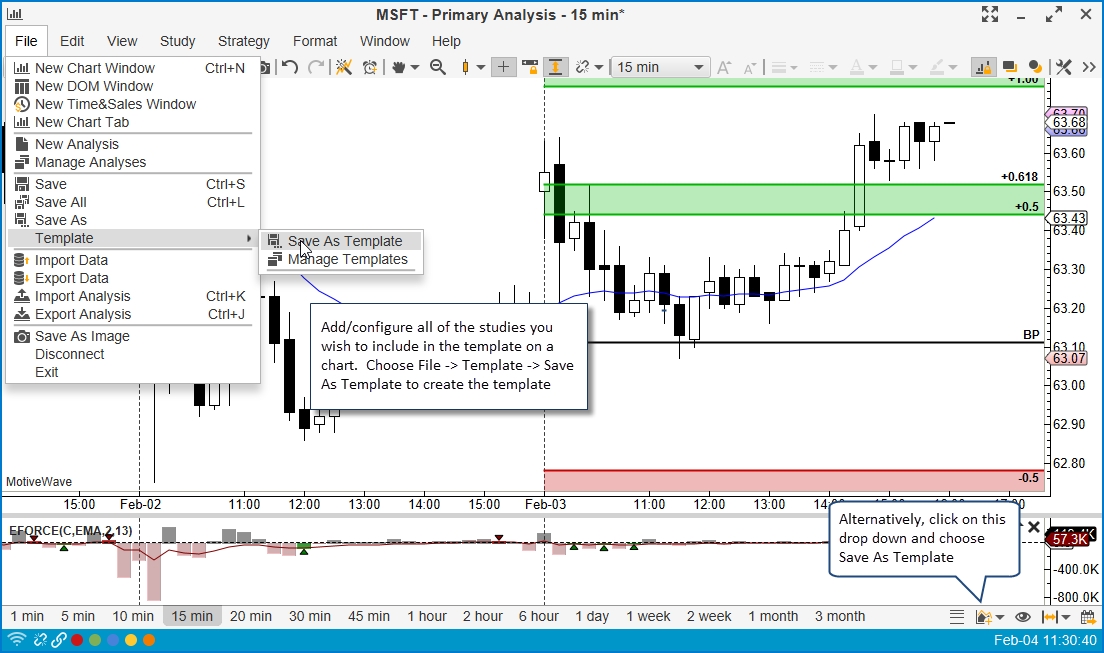
Task: Open dropdown arrow next to link icon
Action: click(x=599, y=68)
